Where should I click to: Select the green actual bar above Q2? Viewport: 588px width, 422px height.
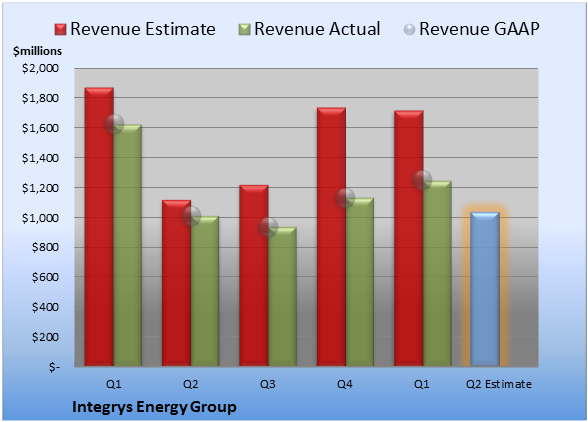pyautogui.click(x=205, y=291)
